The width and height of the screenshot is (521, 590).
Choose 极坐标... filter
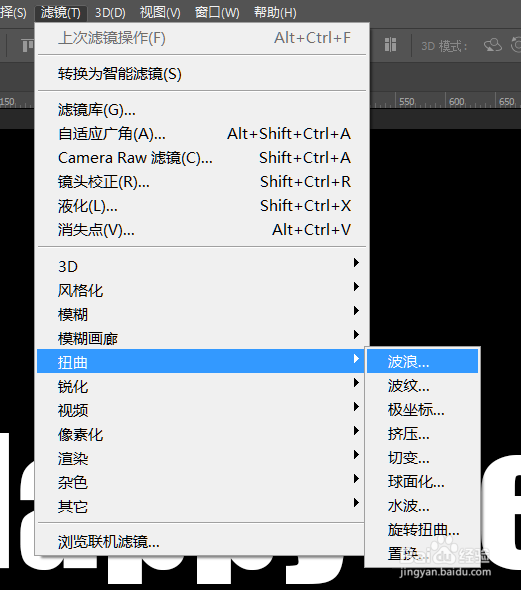[422, 410]
